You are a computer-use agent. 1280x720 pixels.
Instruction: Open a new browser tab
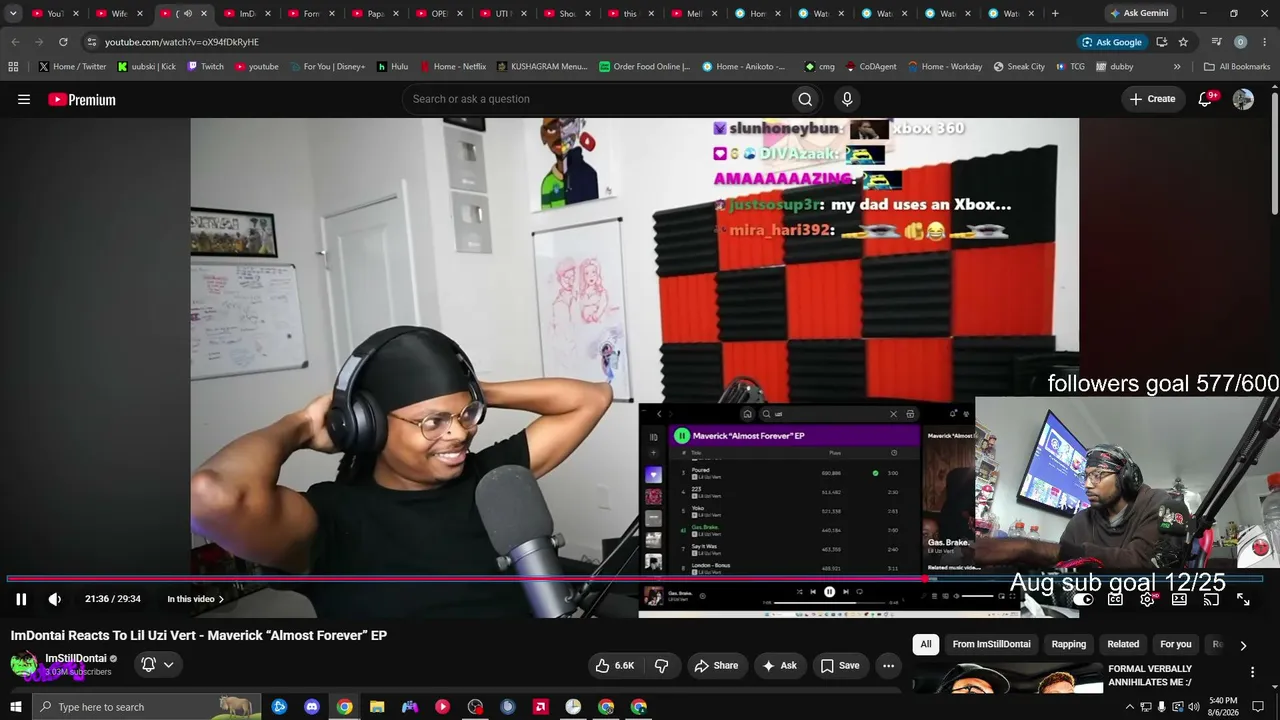coord(1055,13)
